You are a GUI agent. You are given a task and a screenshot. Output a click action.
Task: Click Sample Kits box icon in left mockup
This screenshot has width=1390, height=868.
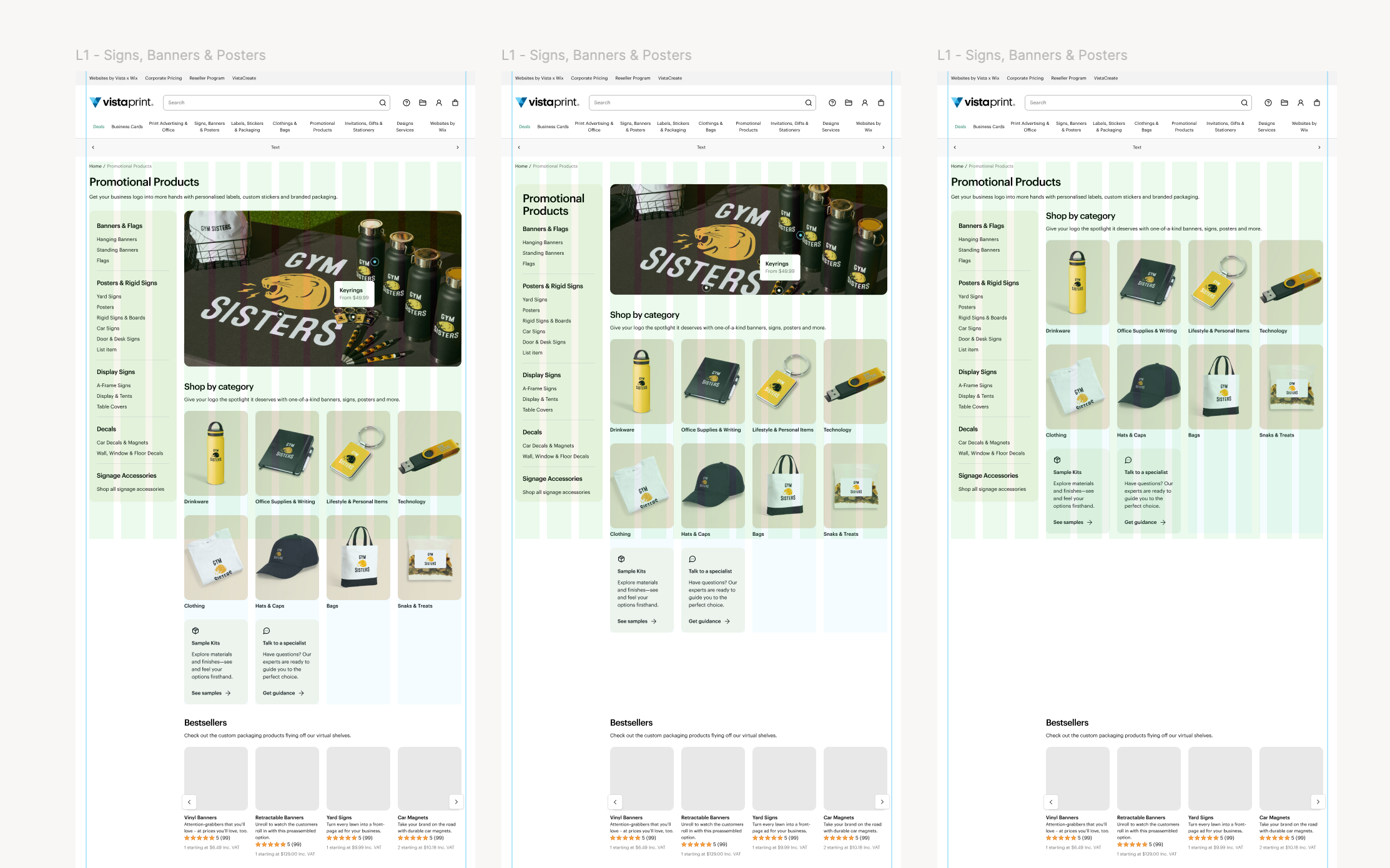pos(195,631)
